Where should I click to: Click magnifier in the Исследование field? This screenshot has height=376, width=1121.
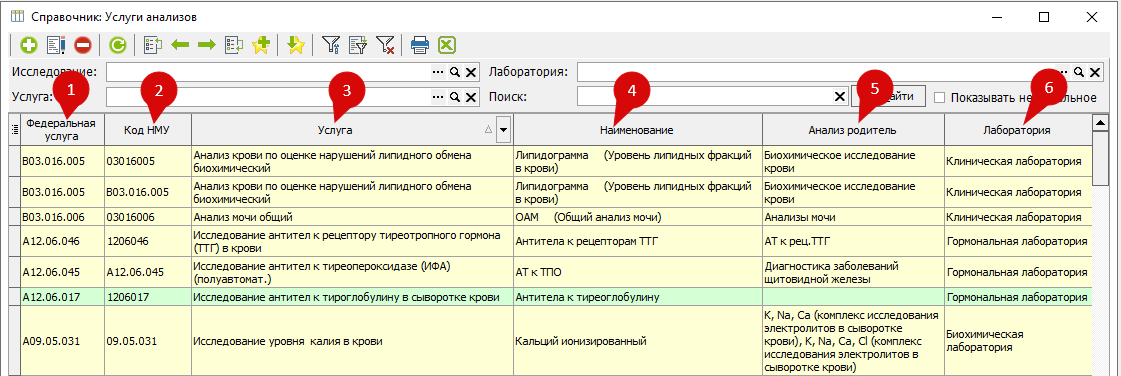[x=454, y=72]
